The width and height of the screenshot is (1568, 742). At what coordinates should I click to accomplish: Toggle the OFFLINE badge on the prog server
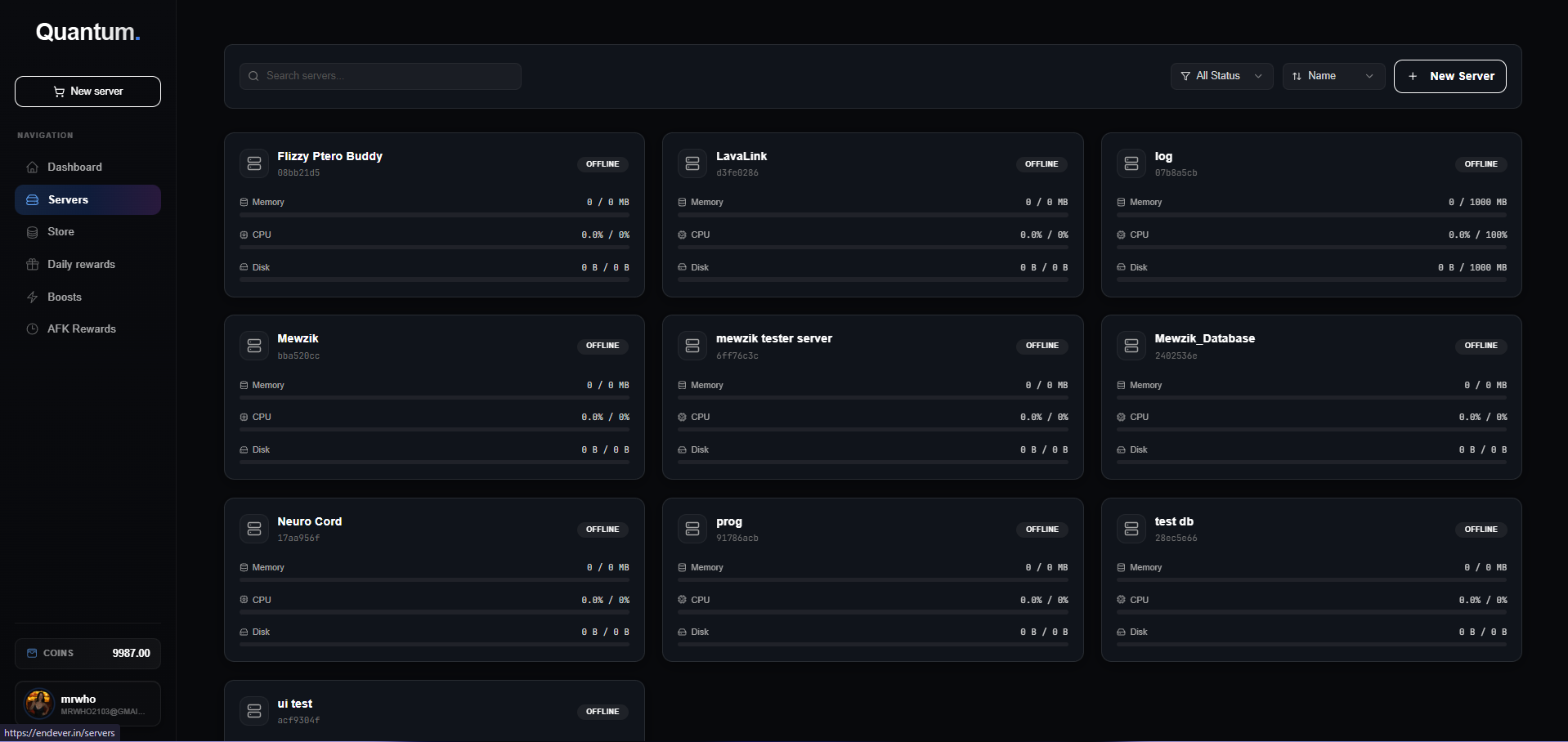coord(1042,529)
